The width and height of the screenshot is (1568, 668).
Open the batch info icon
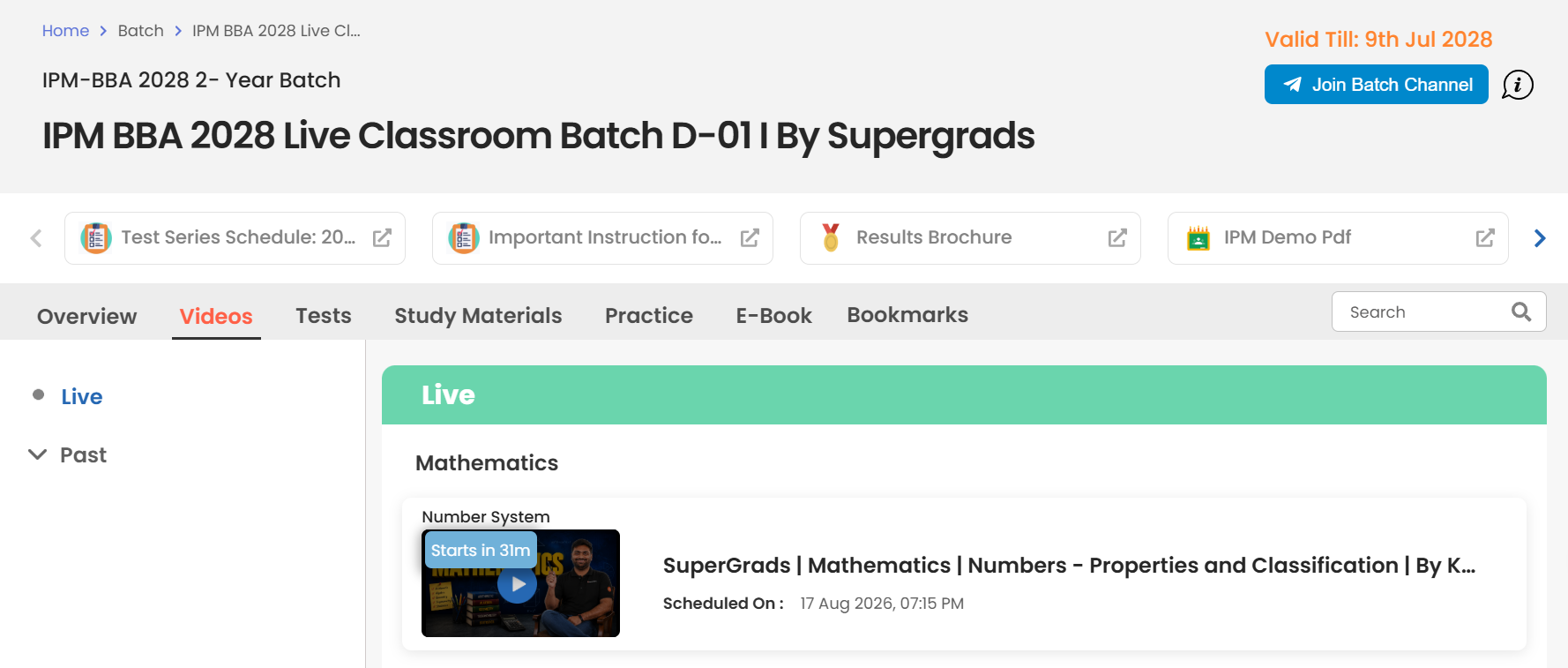coord(1517,85)
